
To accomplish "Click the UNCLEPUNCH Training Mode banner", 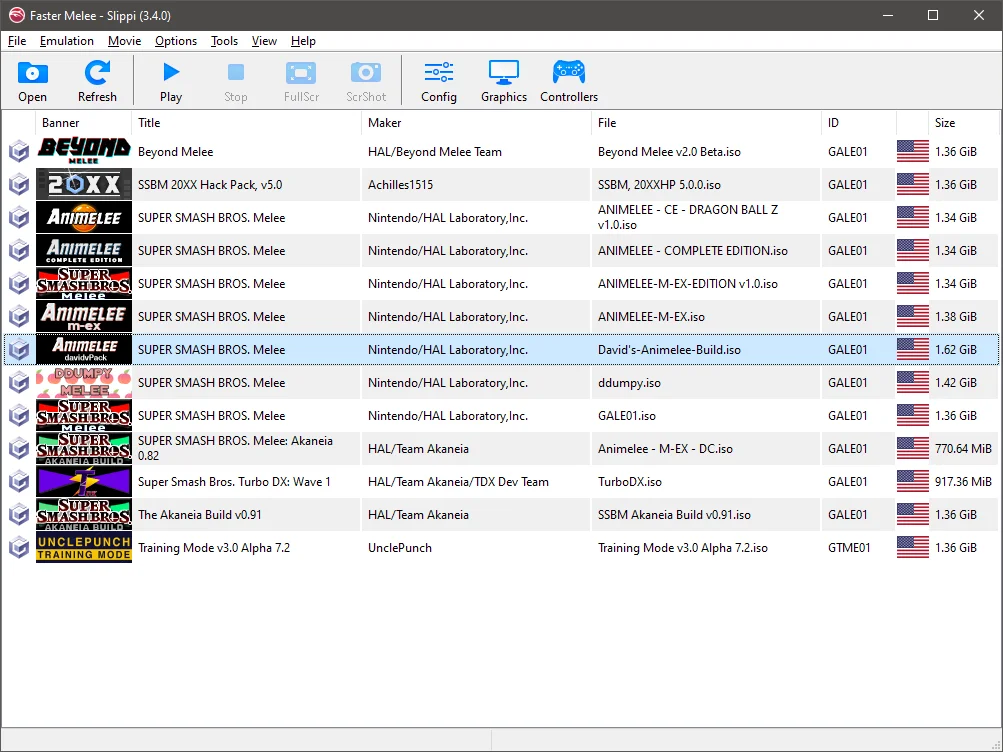I will (x=83, y=547).
